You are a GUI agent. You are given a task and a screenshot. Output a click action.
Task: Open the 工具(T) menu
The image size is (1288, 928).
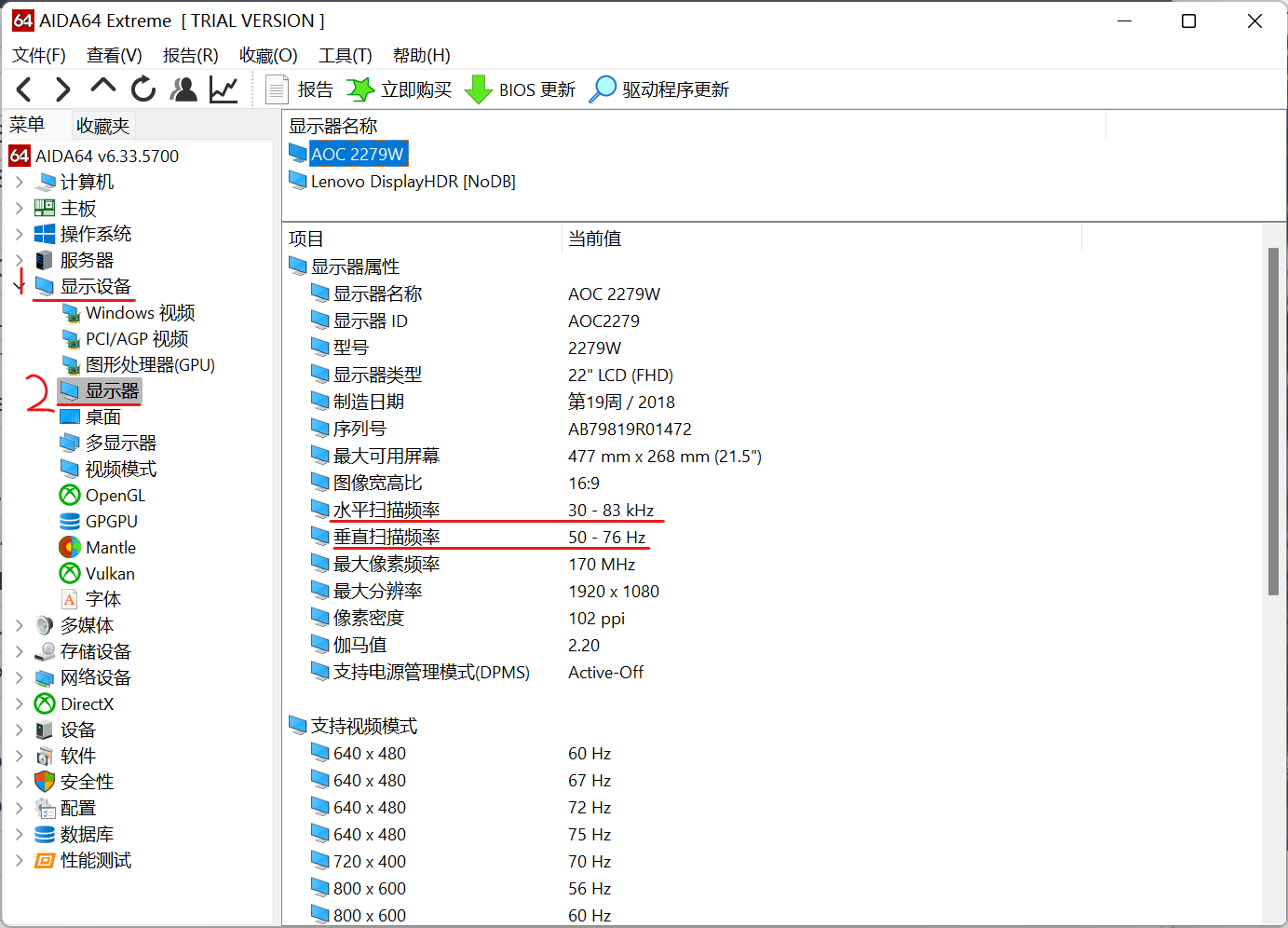pyautogui.click(x=345, y=55)
